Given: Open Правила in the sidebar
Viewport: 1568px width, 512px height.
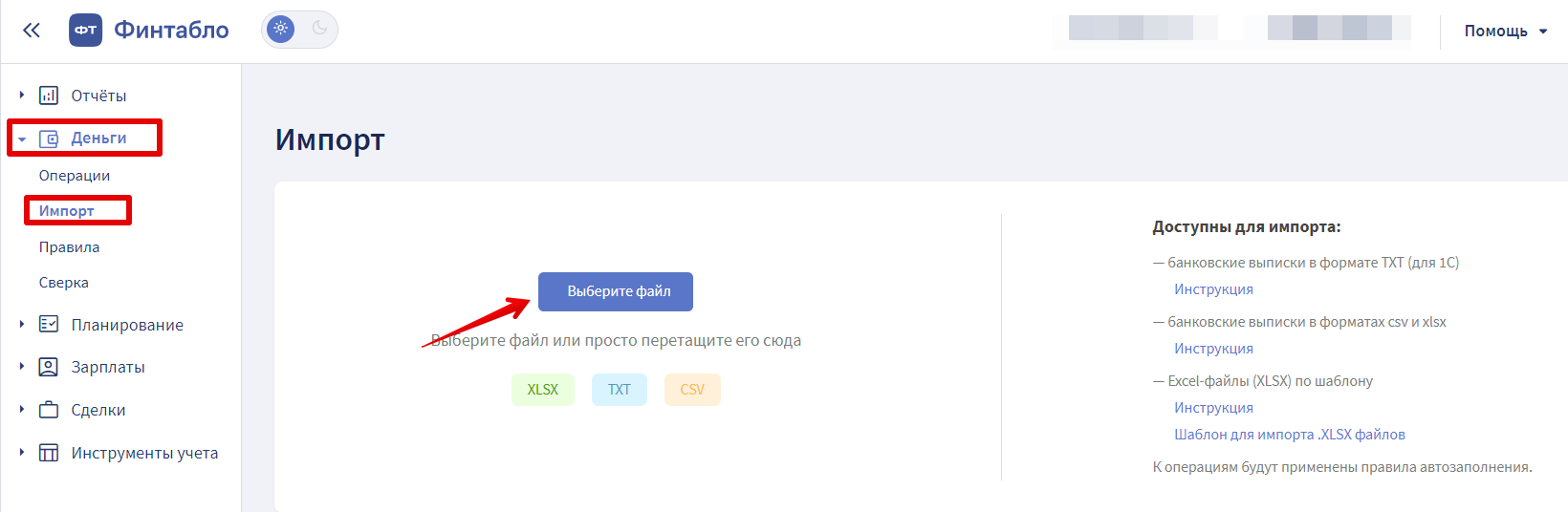Looking at the screenshot, I should pyautogui.click(x=69, y=247).
